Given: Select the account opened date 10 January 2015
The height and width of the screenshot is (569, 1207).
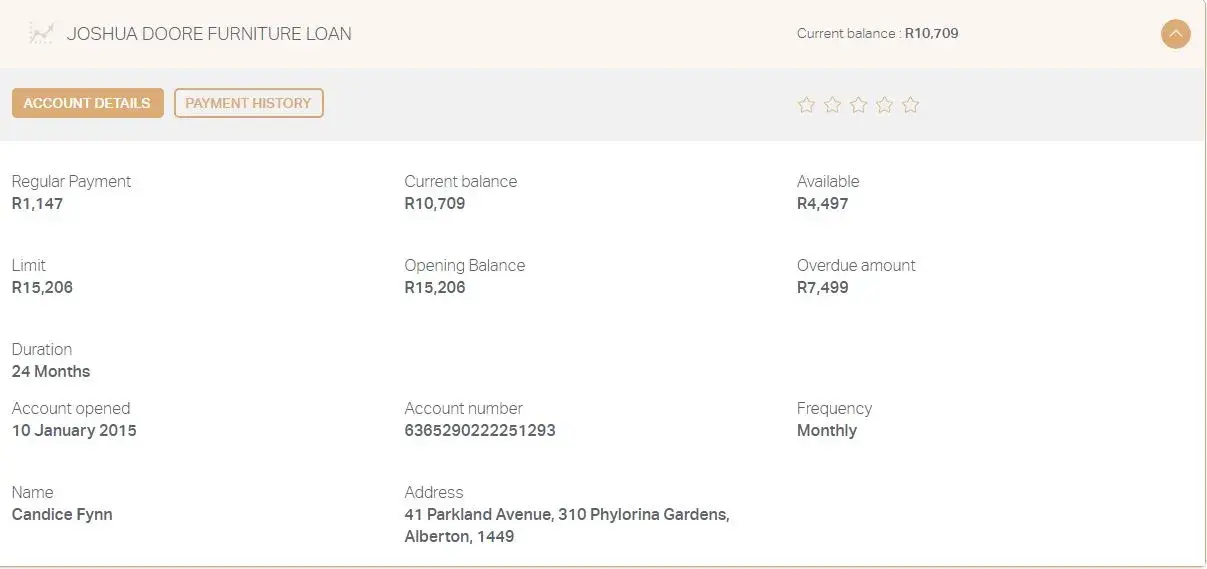Looking at the screenshot, I should pos(74,431).
